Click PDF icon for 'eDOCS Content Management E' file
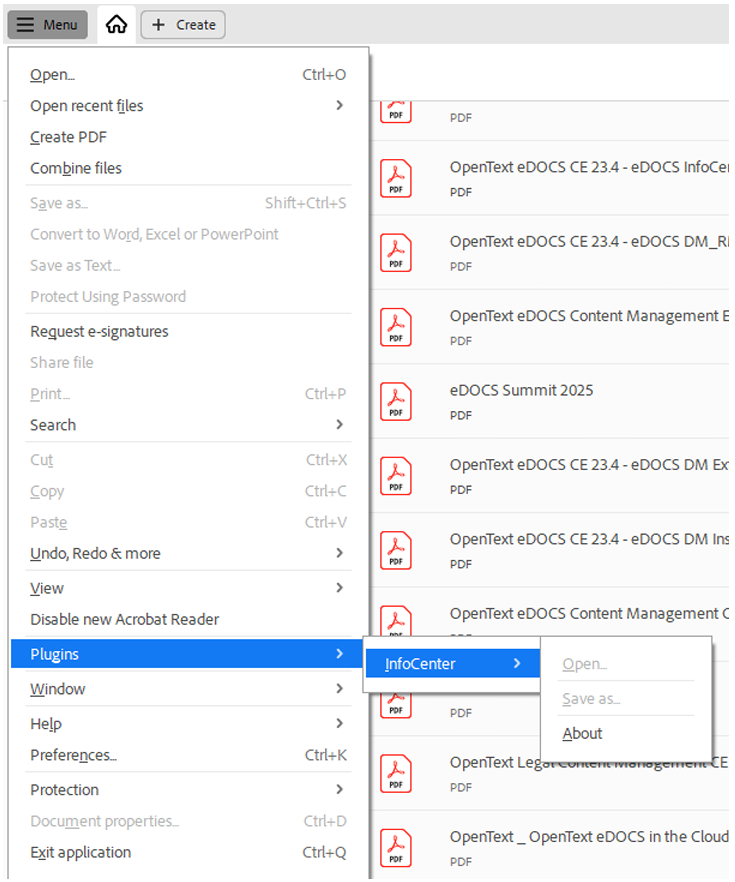 (x=396, y=327)
